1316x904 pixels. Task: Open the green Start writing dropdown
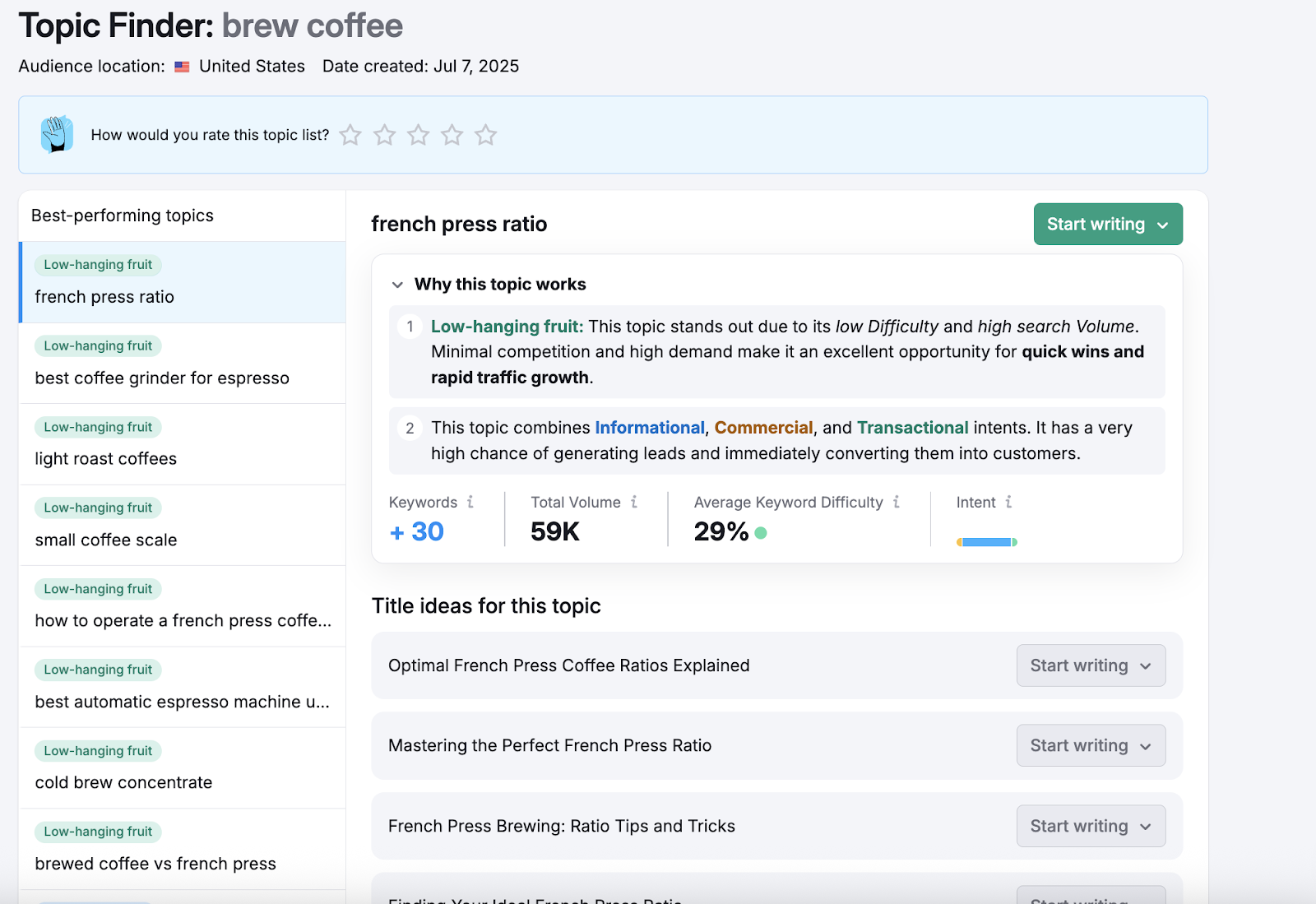[1107, 224]
